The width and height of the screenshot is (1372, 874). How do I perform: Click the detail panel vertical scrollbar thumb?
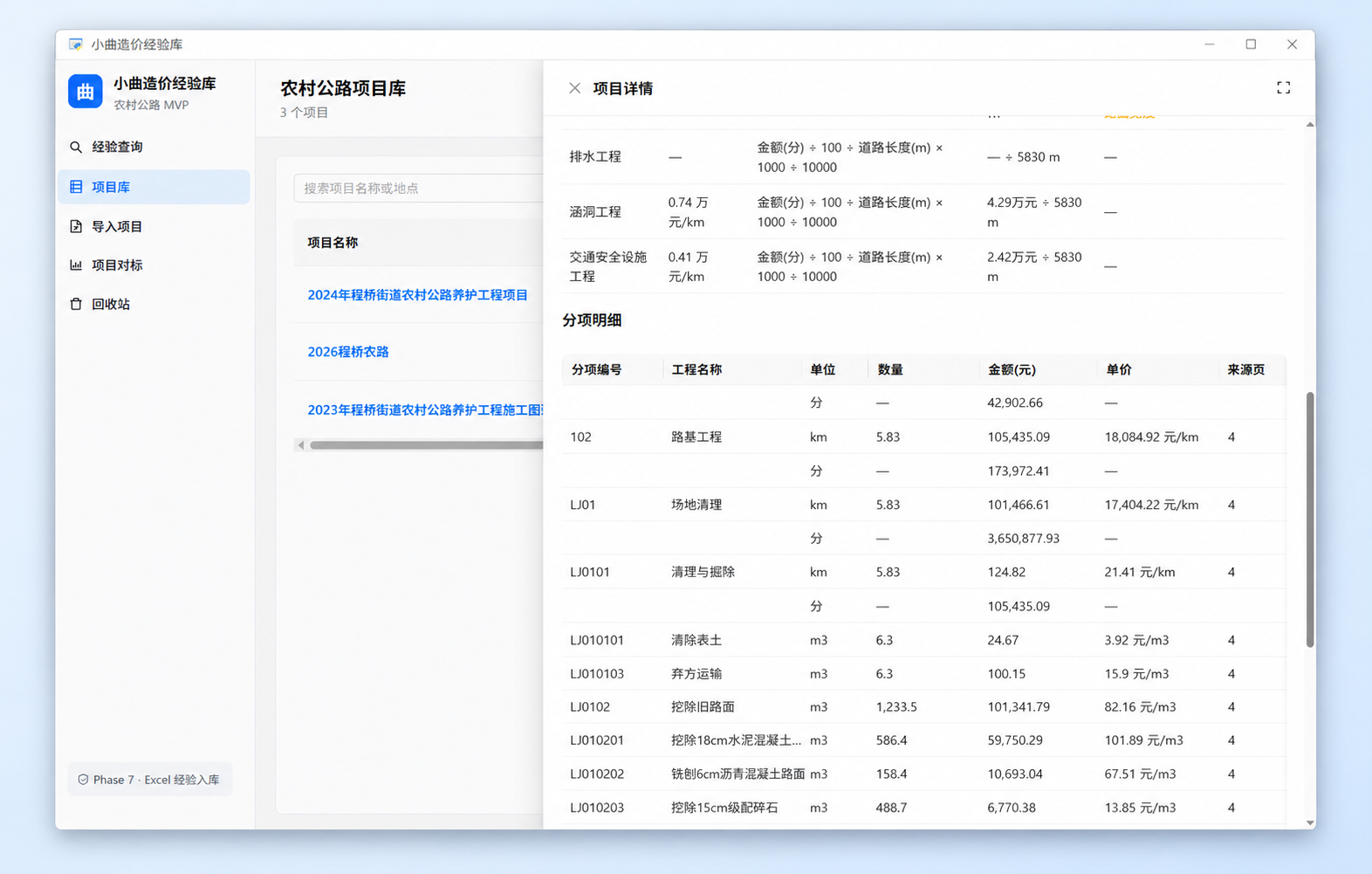(x=1309, y=520)
